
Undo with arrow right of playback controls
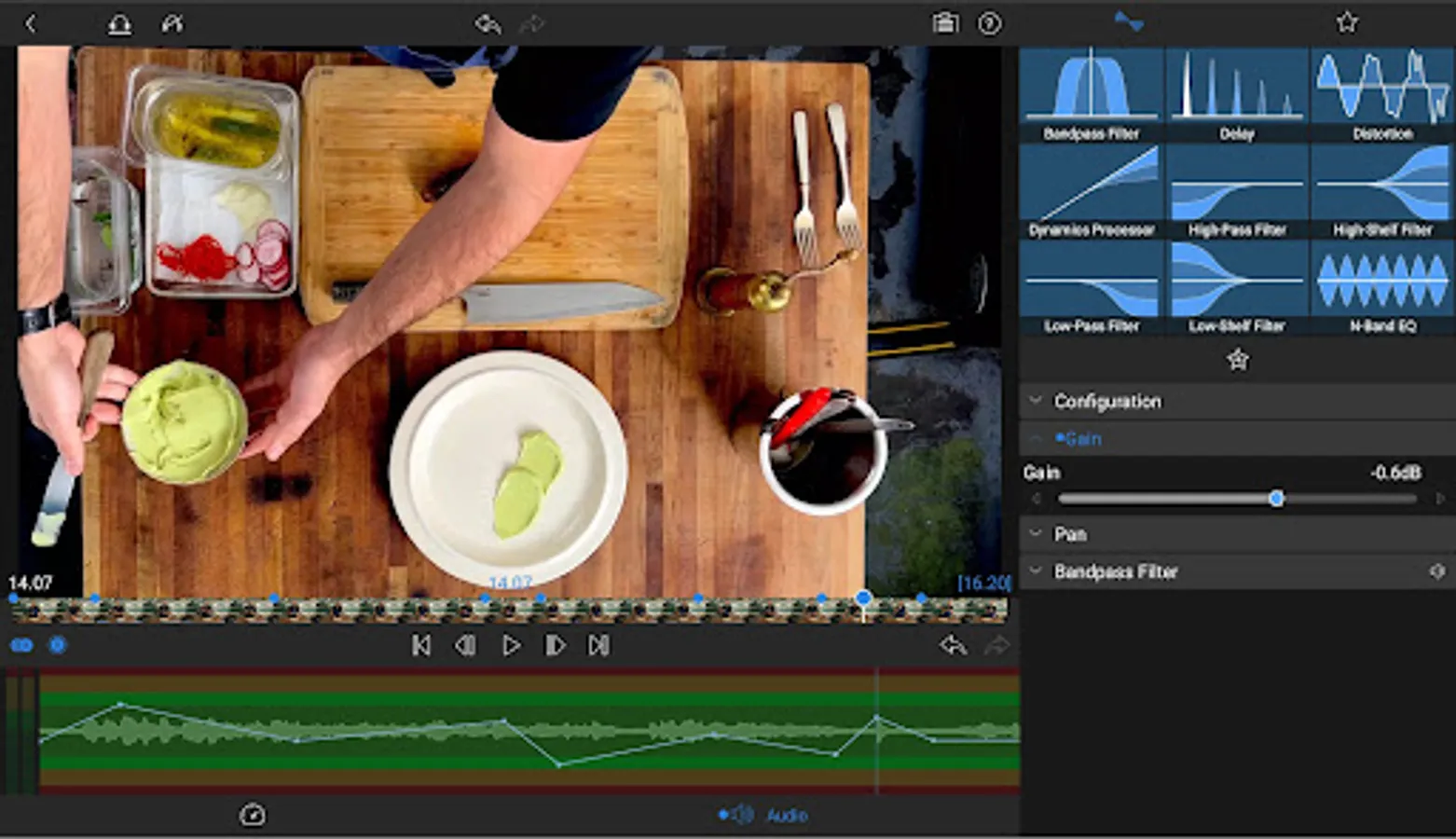[953, 645]
